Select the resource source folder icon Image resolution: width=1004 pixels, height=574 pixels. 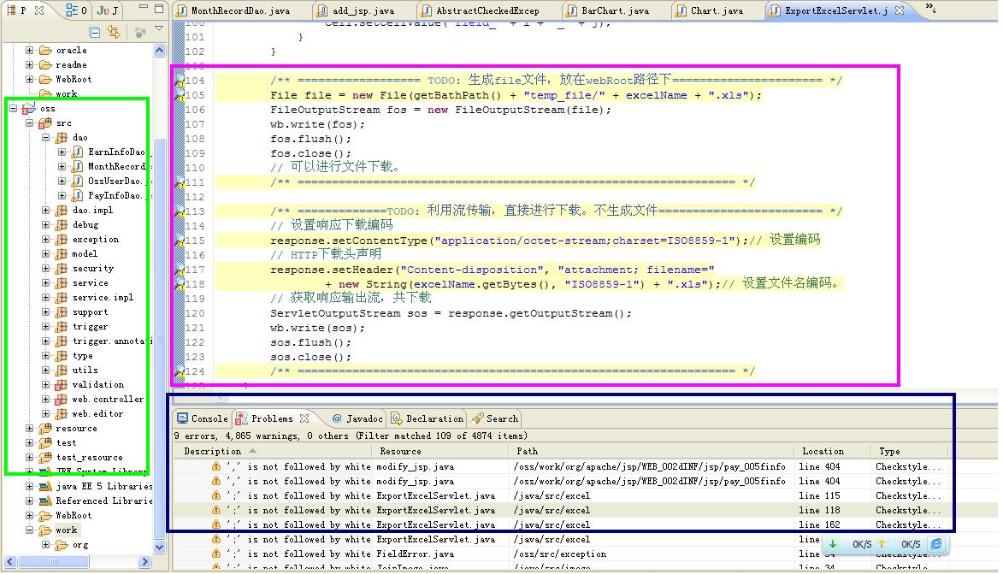45,429
